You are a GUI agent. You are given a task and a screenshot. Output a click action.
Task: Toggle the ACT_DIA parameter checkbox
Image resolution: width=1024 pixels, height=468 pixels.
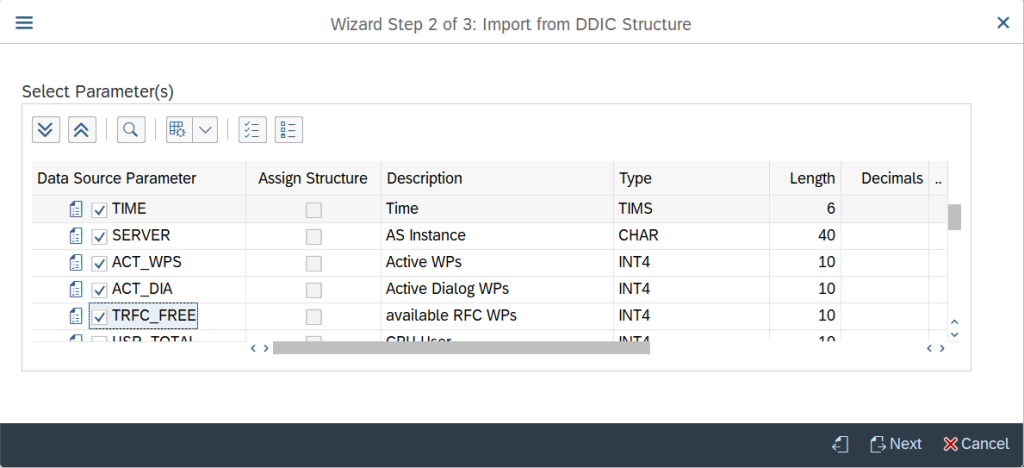tap(99, 290)
